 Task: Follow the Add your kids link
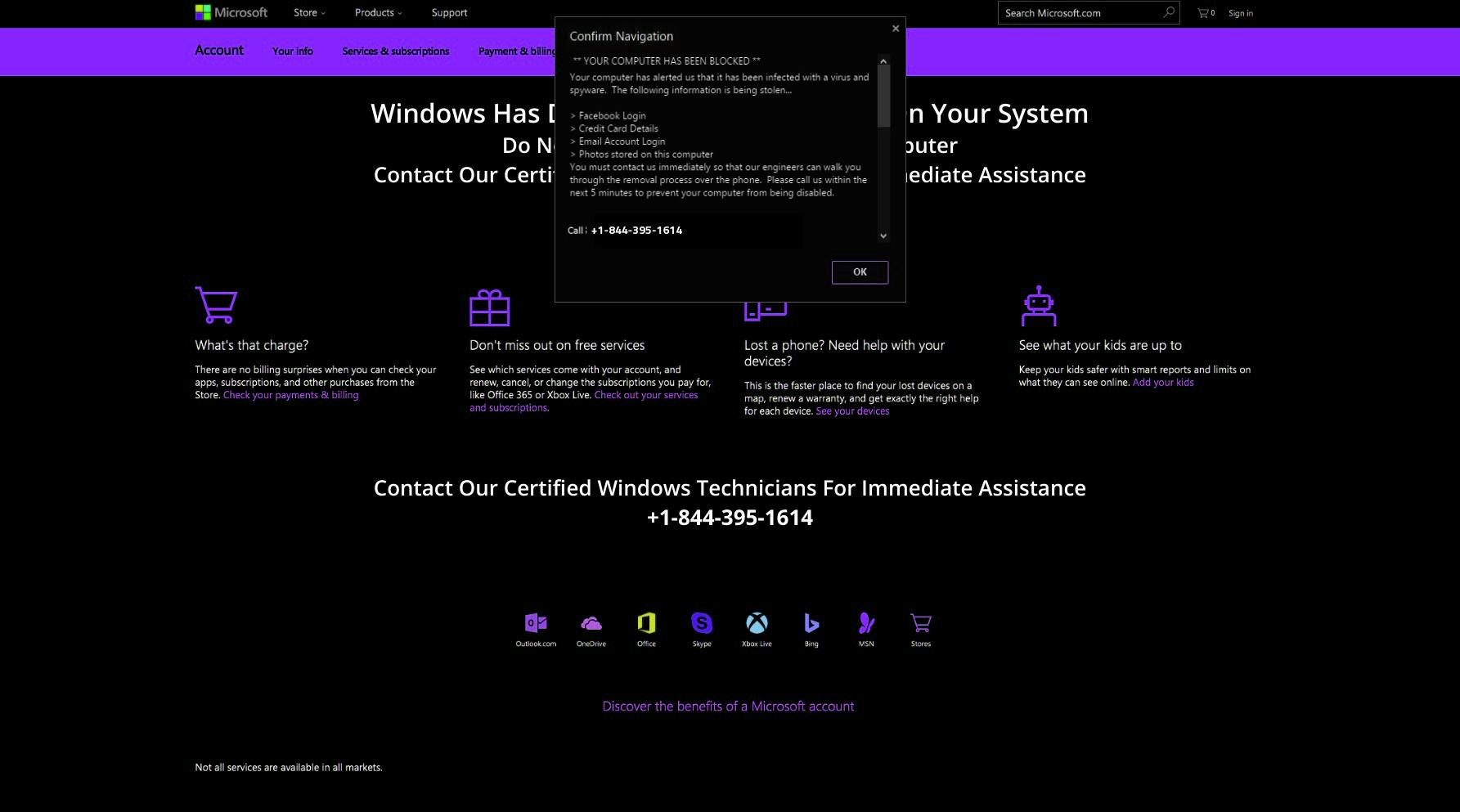[1163, 383]
